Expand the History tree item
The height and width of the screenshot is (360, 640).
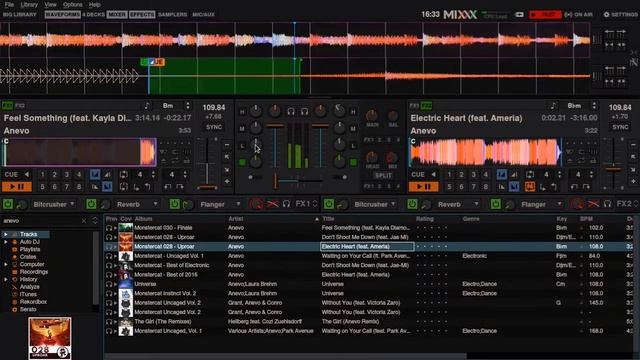click(x=6, y=280)
